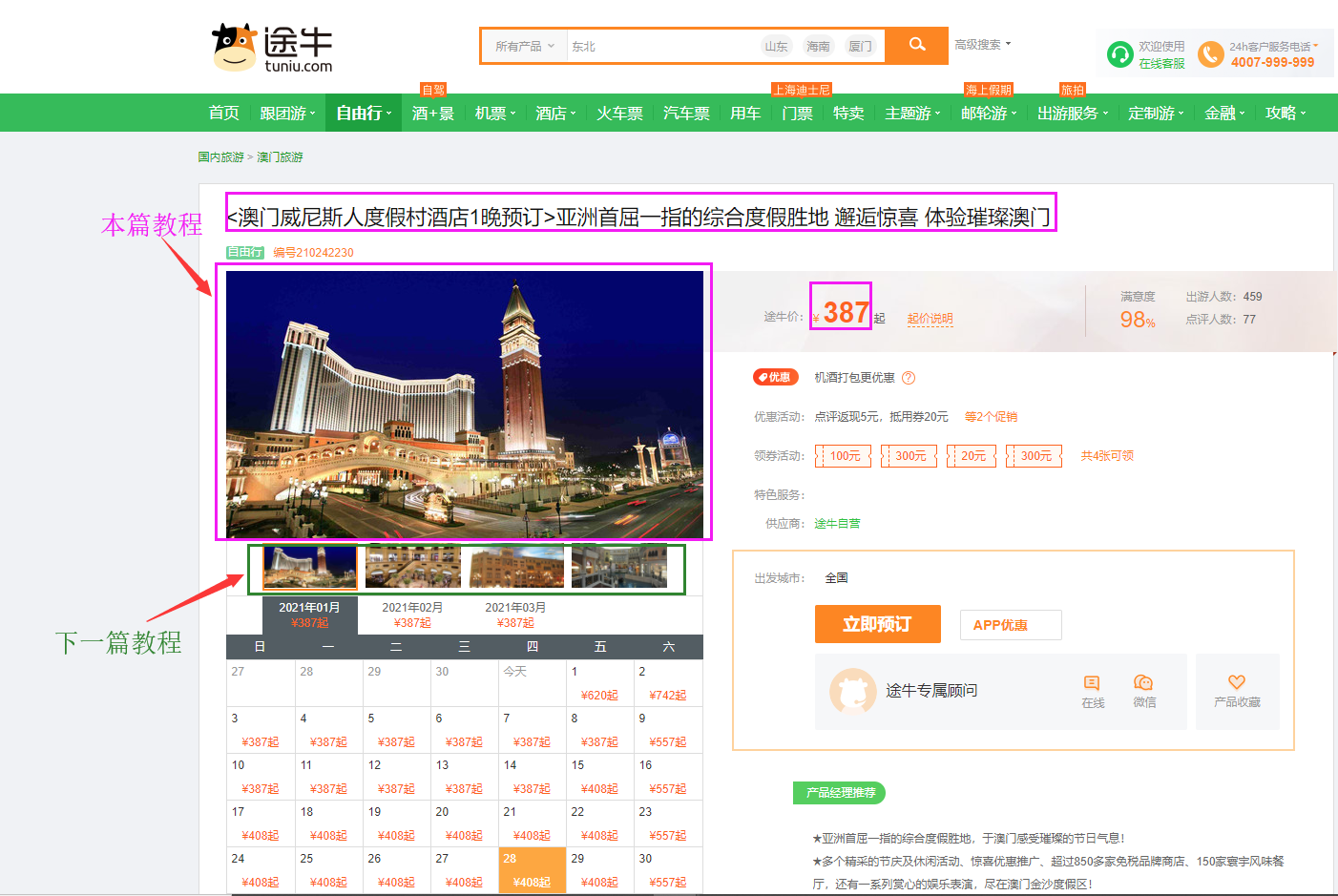Open the online customer service headset icon
This screenshot has height=896, width=1338.
pos(1119,54)
